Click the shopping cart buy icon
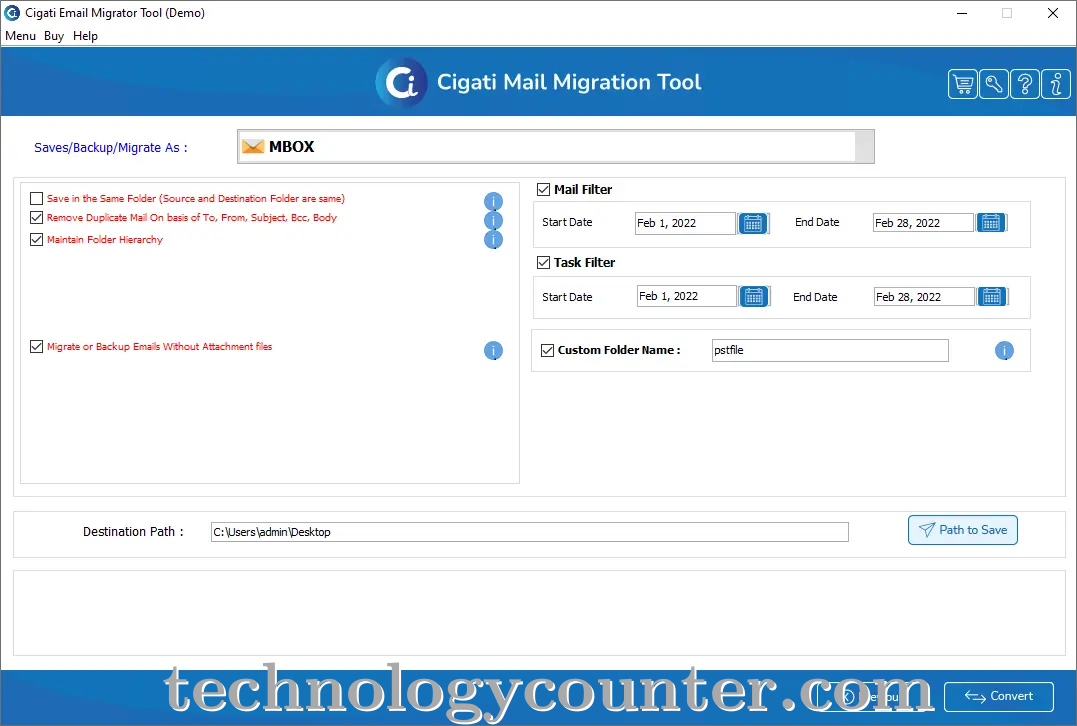 [962, 84]
